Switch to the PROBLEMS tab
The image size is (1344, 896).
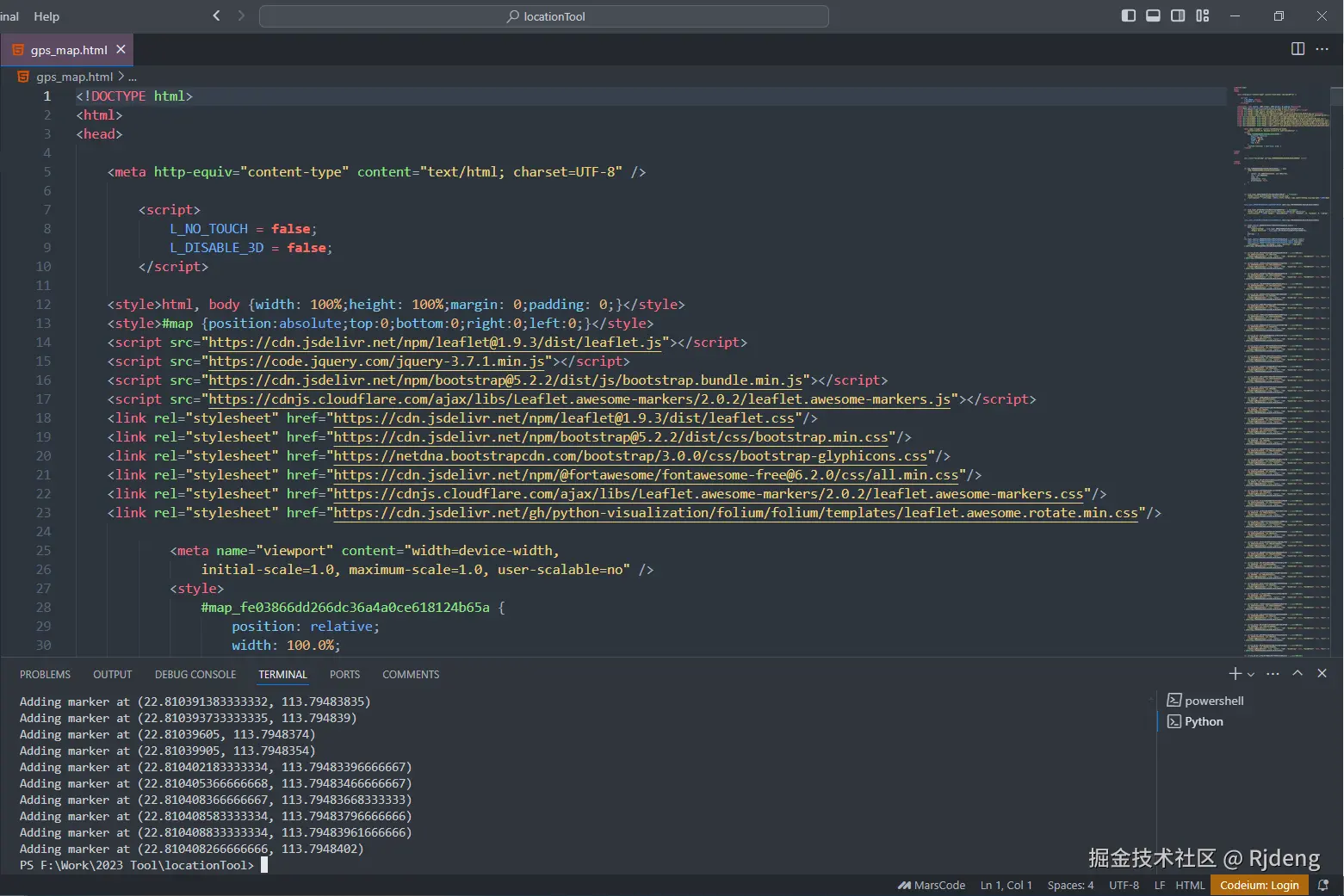pos(45,675)
